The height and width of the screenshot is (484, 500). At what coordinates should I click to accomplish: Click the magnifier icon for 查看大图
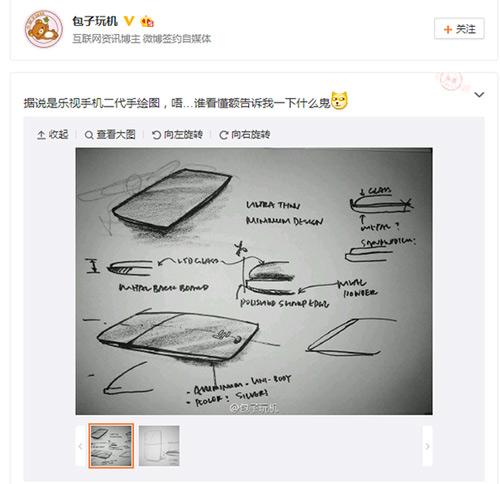coord(89,135)
